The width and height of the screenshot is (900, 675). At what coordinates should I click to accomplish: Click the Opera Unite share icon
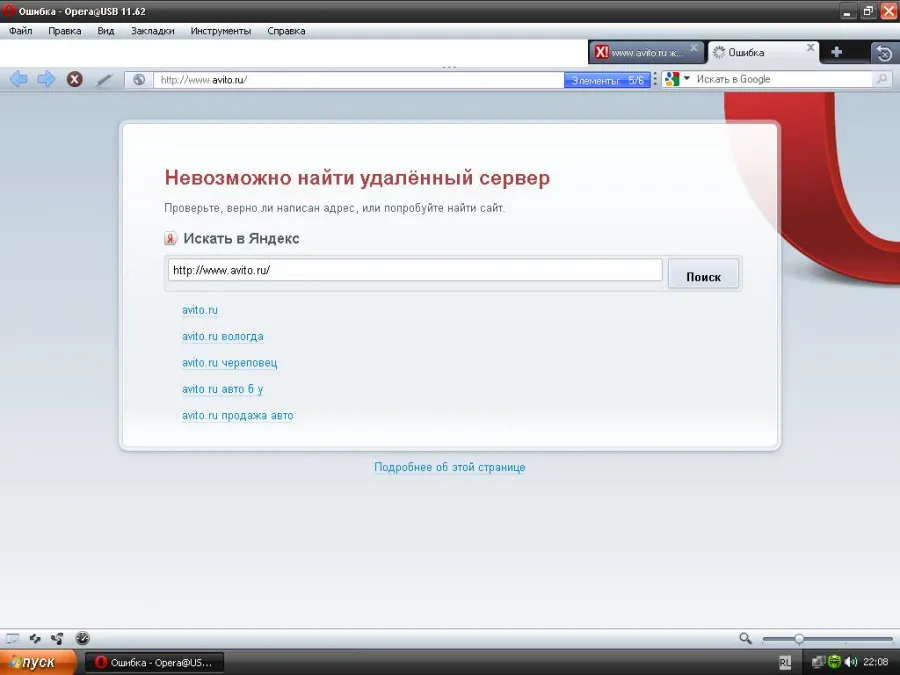tap(57, 638)
